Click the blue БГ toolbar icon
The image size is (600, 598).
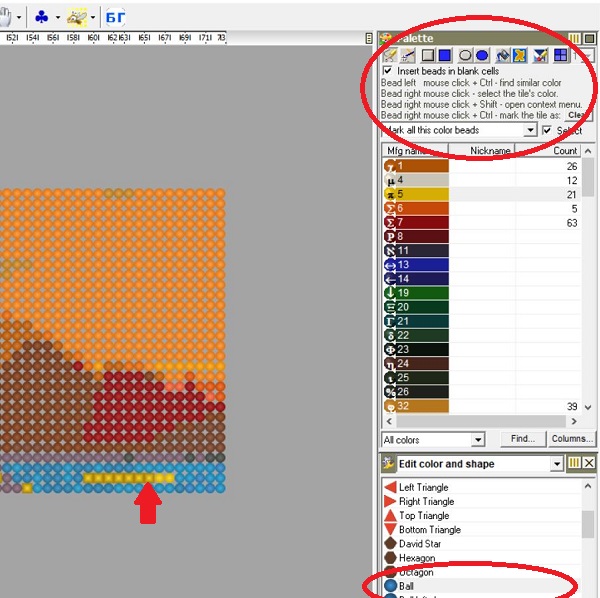coord(115,17)
